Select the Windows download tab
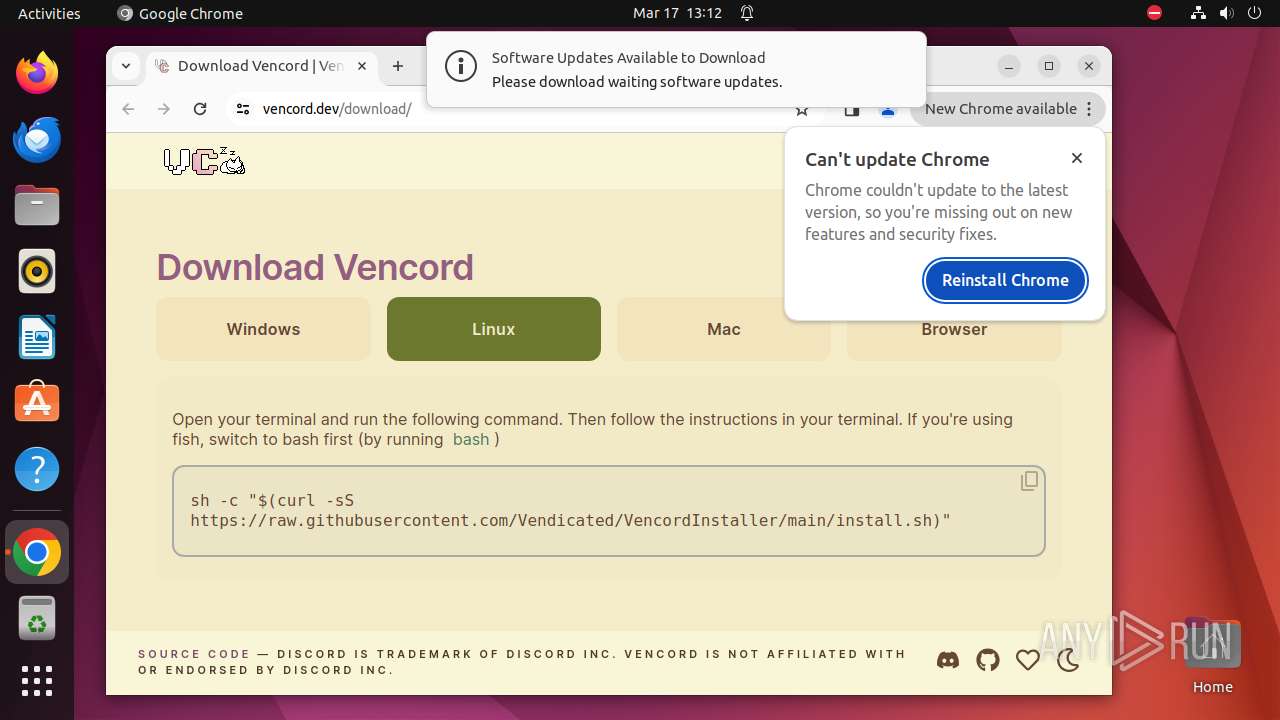Viewport: 1280px width, 720px height. (263, 329)
